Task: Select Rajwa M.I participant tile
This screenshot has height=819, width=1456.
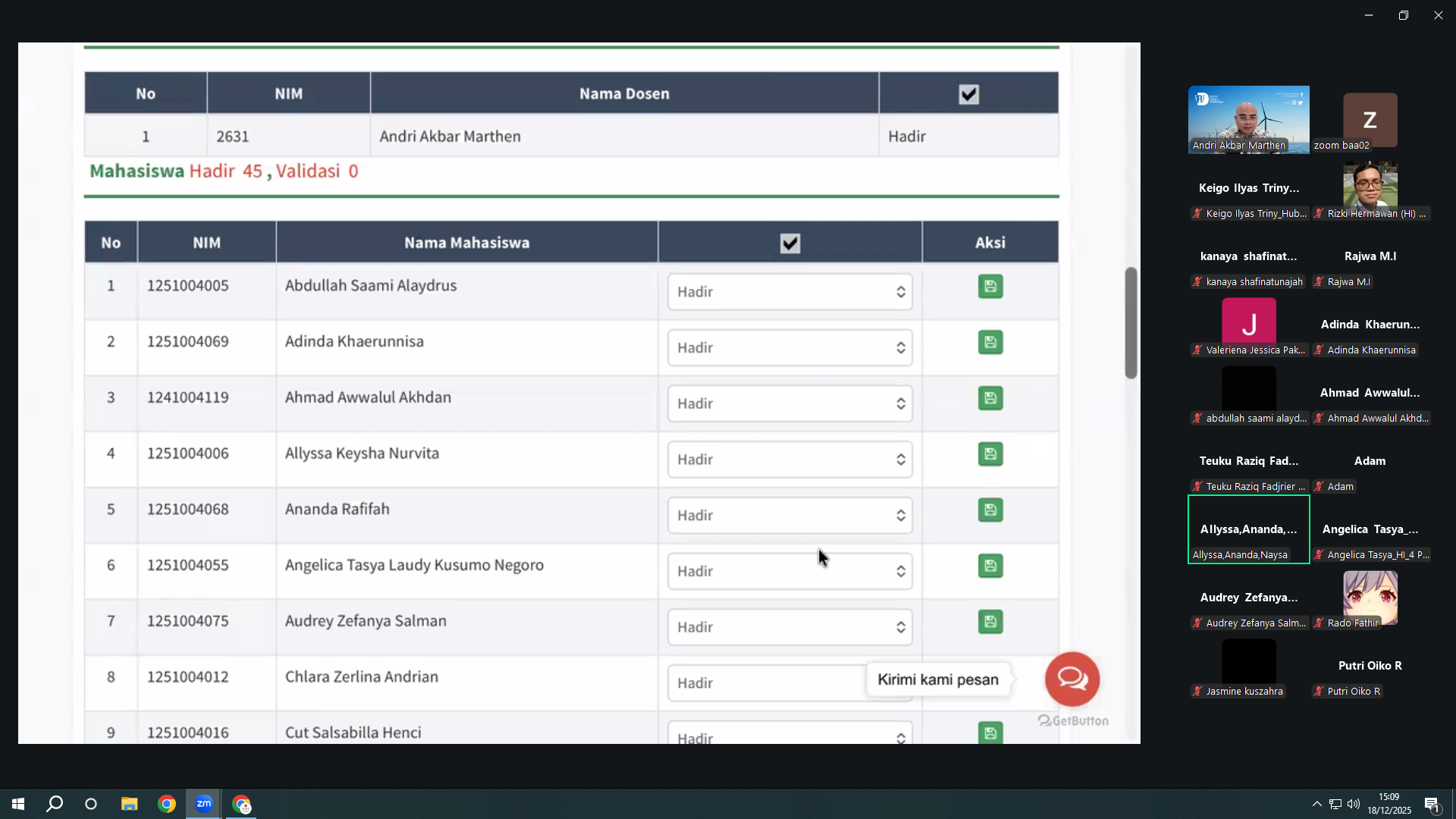Action: point(1370,256)
